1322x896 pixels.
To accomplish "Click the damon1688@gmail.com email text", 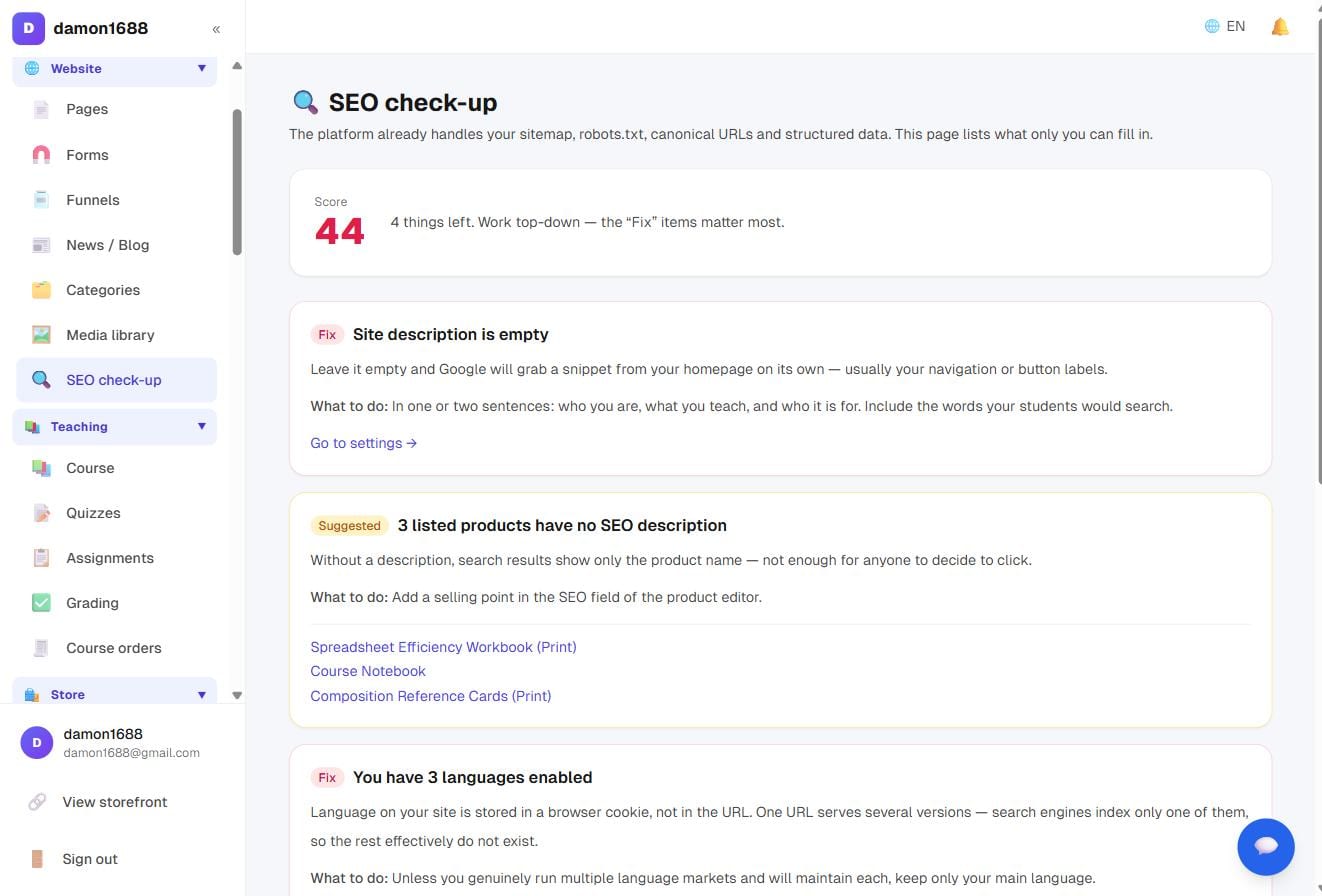I will tap(131, 753).
